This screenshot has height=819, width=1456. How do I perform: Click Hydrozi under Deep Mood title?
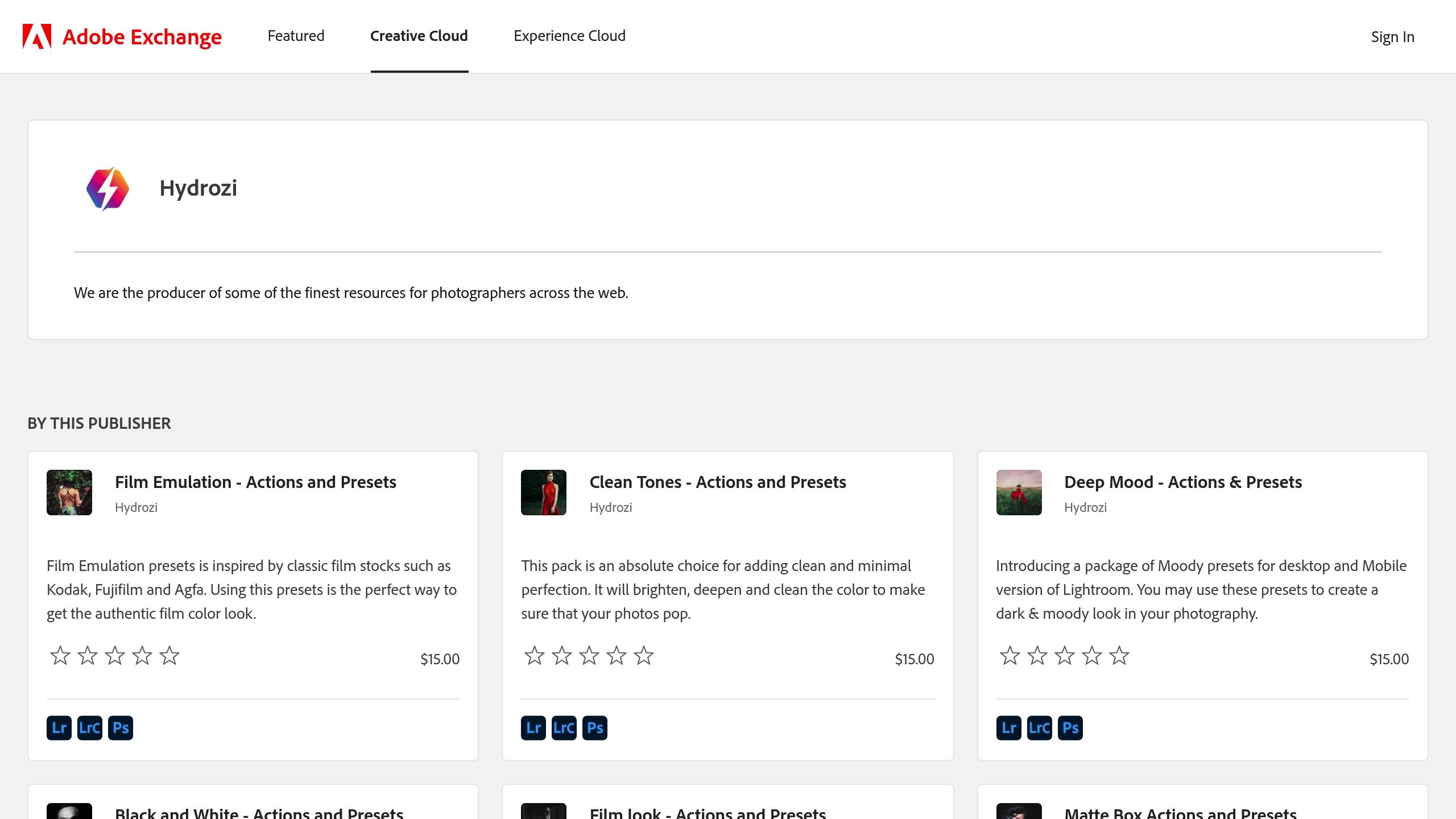(1086, 507)
